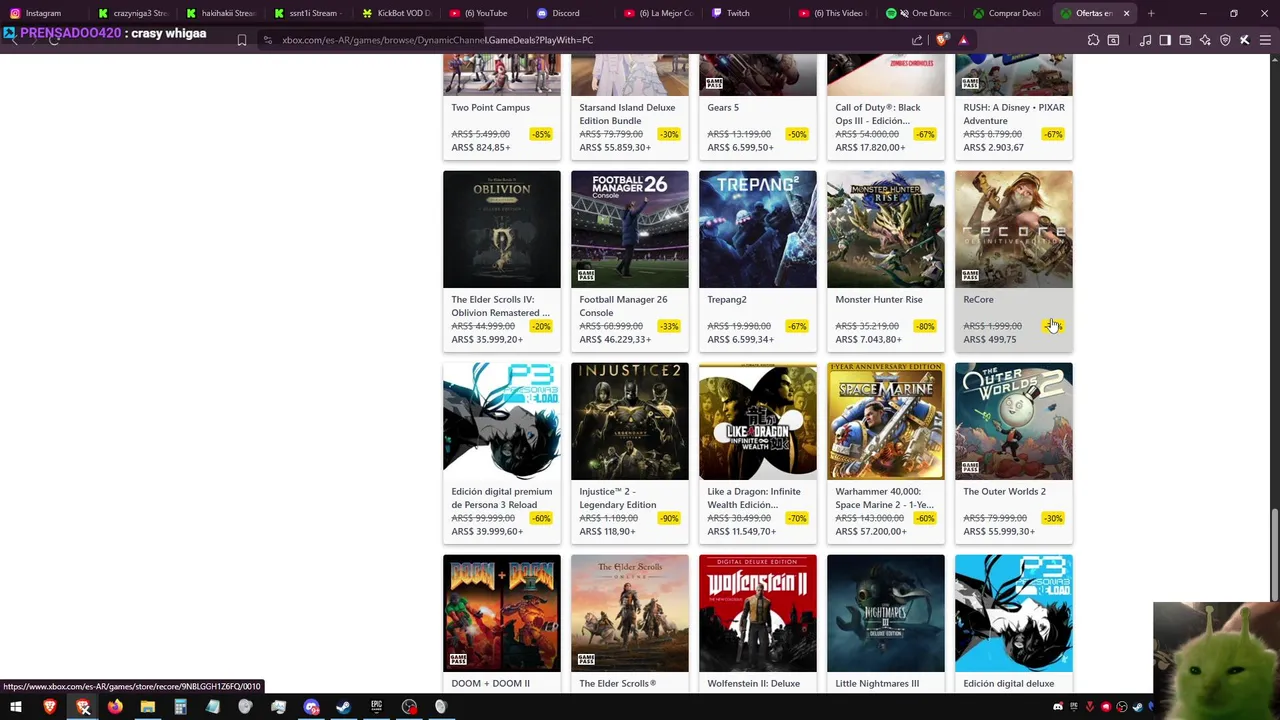1280x720 pixels.
Task: Open Like a Dragon Infinite Wealth cover
Action: tap(758, 421)
